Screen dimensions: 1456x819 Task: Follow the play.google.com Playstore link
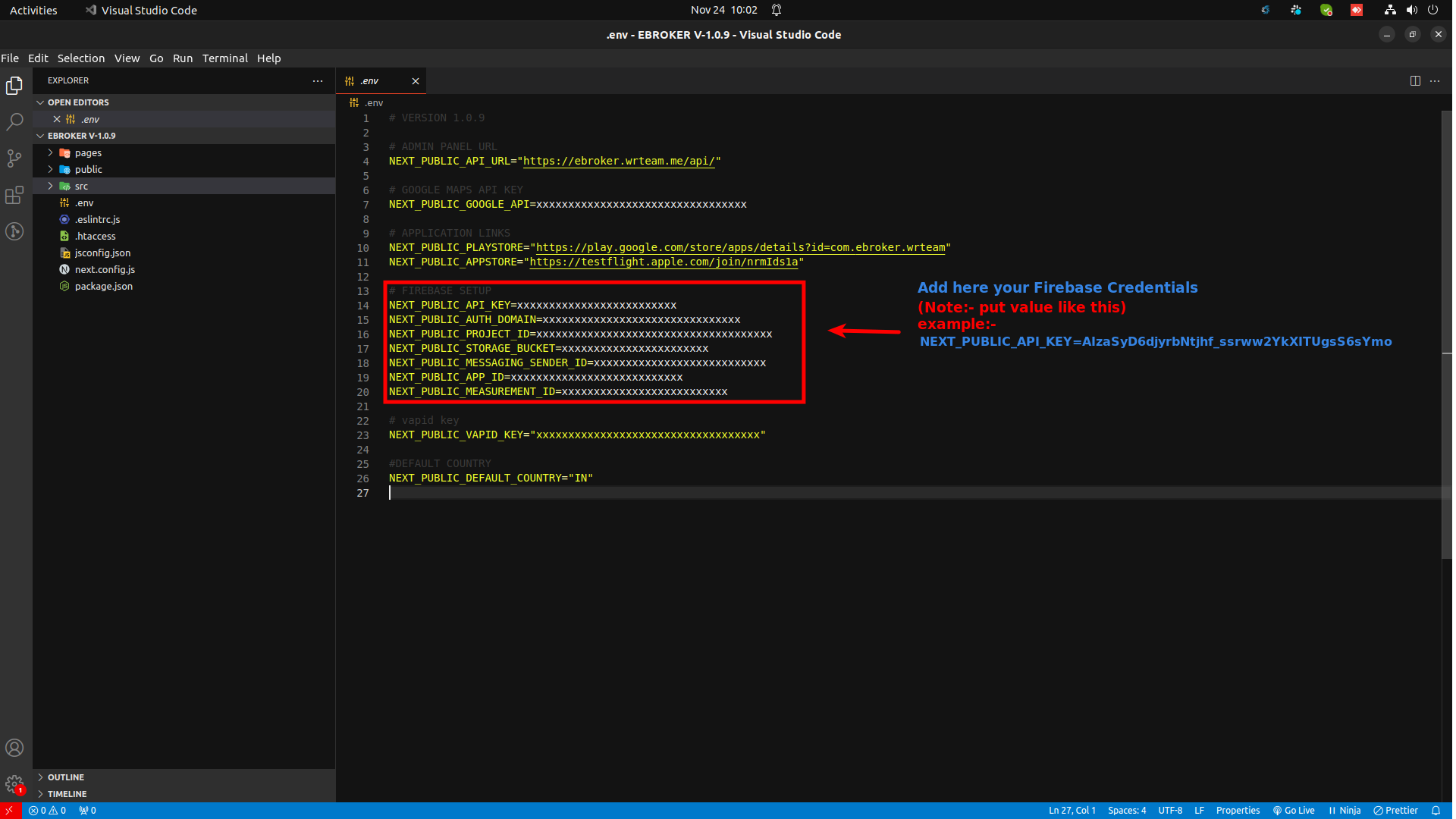pyautogui.click(x=741, y=247)
